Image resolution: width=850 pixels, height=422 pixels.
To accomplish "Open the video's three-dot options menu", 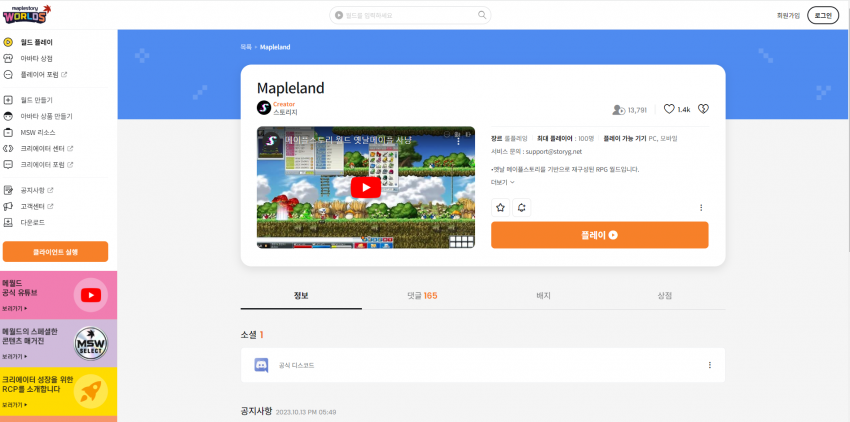I will (x=459, y=141).
